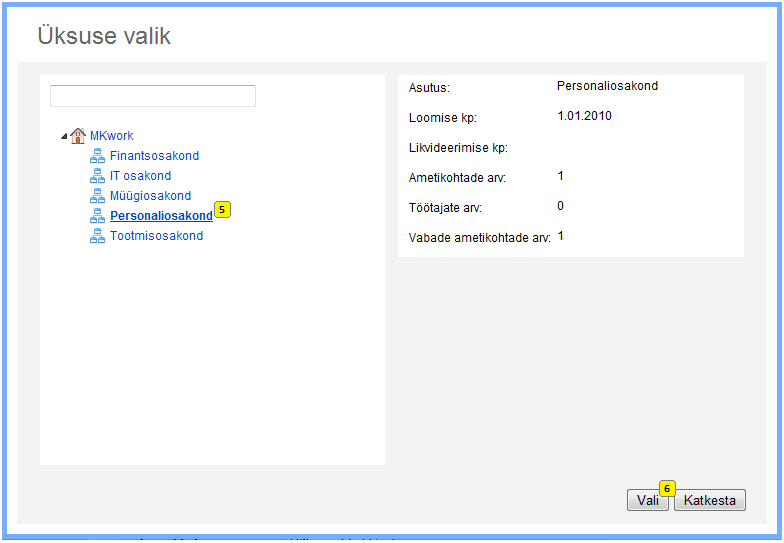This screenshot has height=543, width=784.
Task: Click the search field above the tree
Action: [x=153, y=96]
